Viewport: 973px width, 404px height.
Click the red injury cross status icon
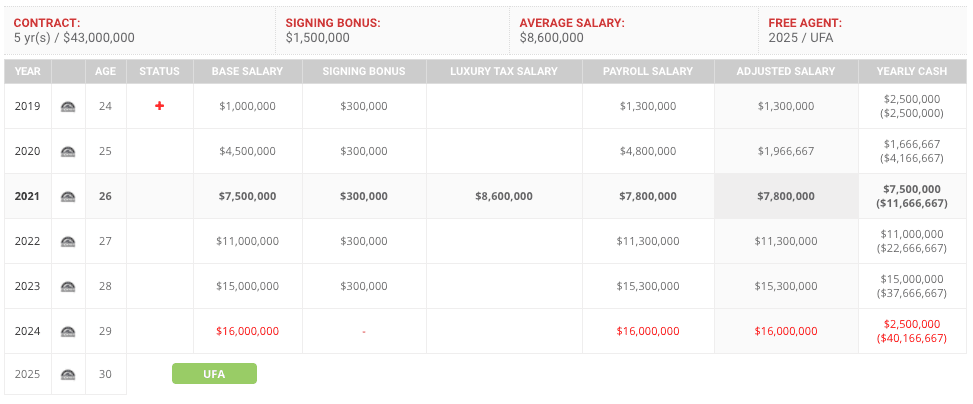159,106
